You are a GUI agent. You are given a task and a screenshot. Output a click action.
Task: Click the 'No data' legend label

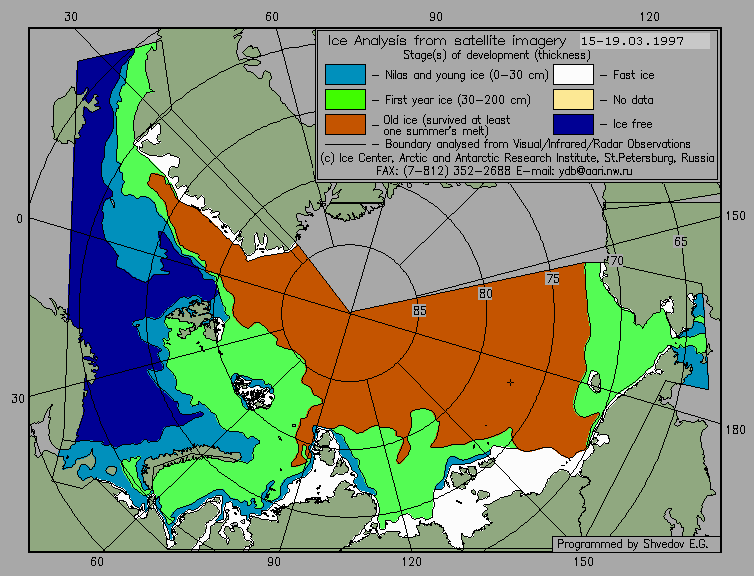point(633,100)
